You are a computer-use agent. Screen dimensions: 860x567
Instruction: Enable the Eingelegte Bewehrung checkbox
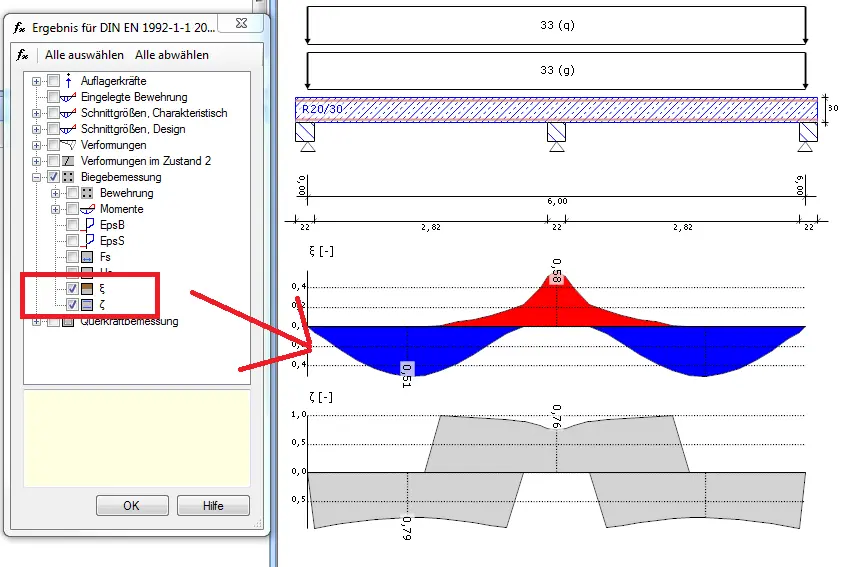click(x=53, y=97)
